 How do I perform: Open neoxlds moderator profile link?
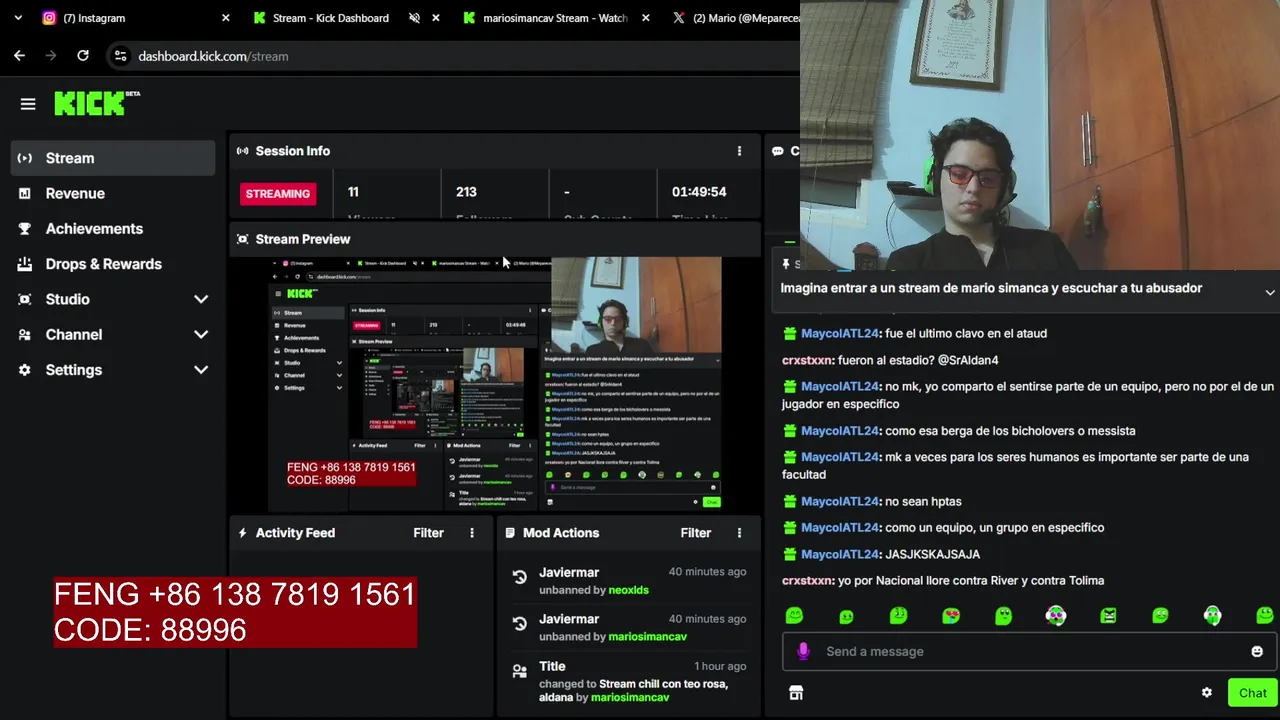[x=628, y=590]
